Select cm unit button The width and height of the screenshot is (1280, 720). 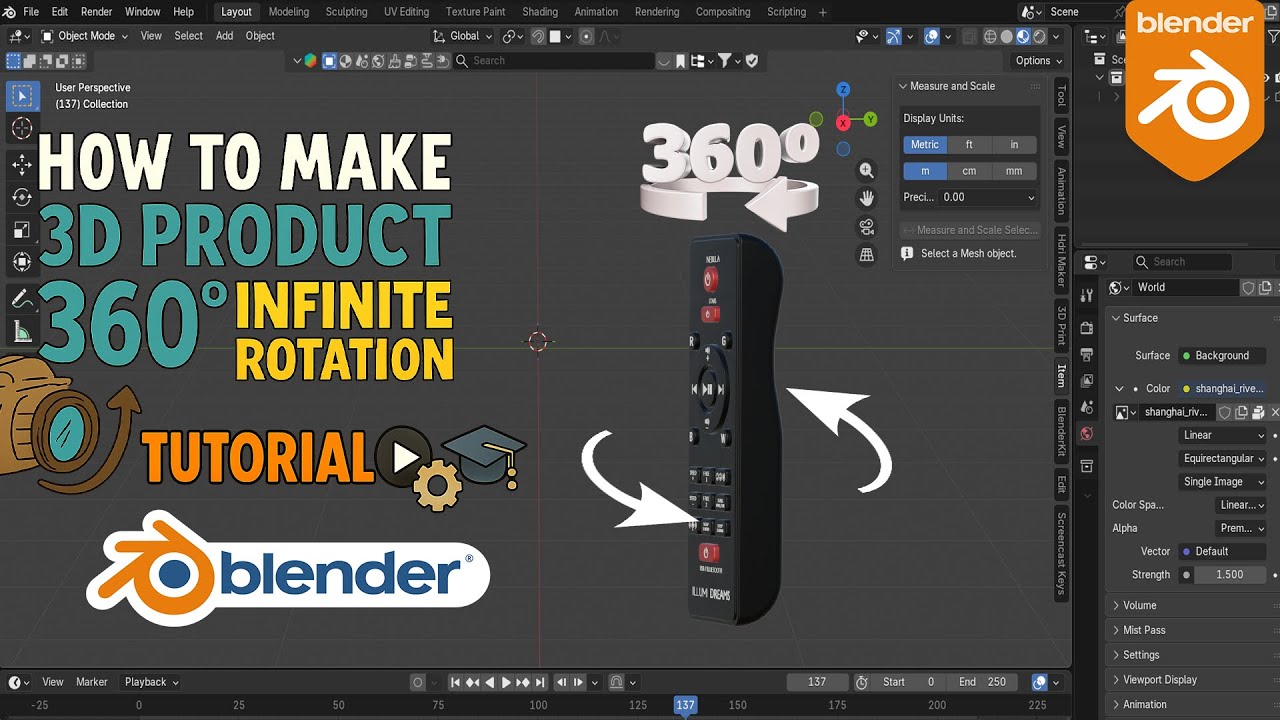click(969, 171)
